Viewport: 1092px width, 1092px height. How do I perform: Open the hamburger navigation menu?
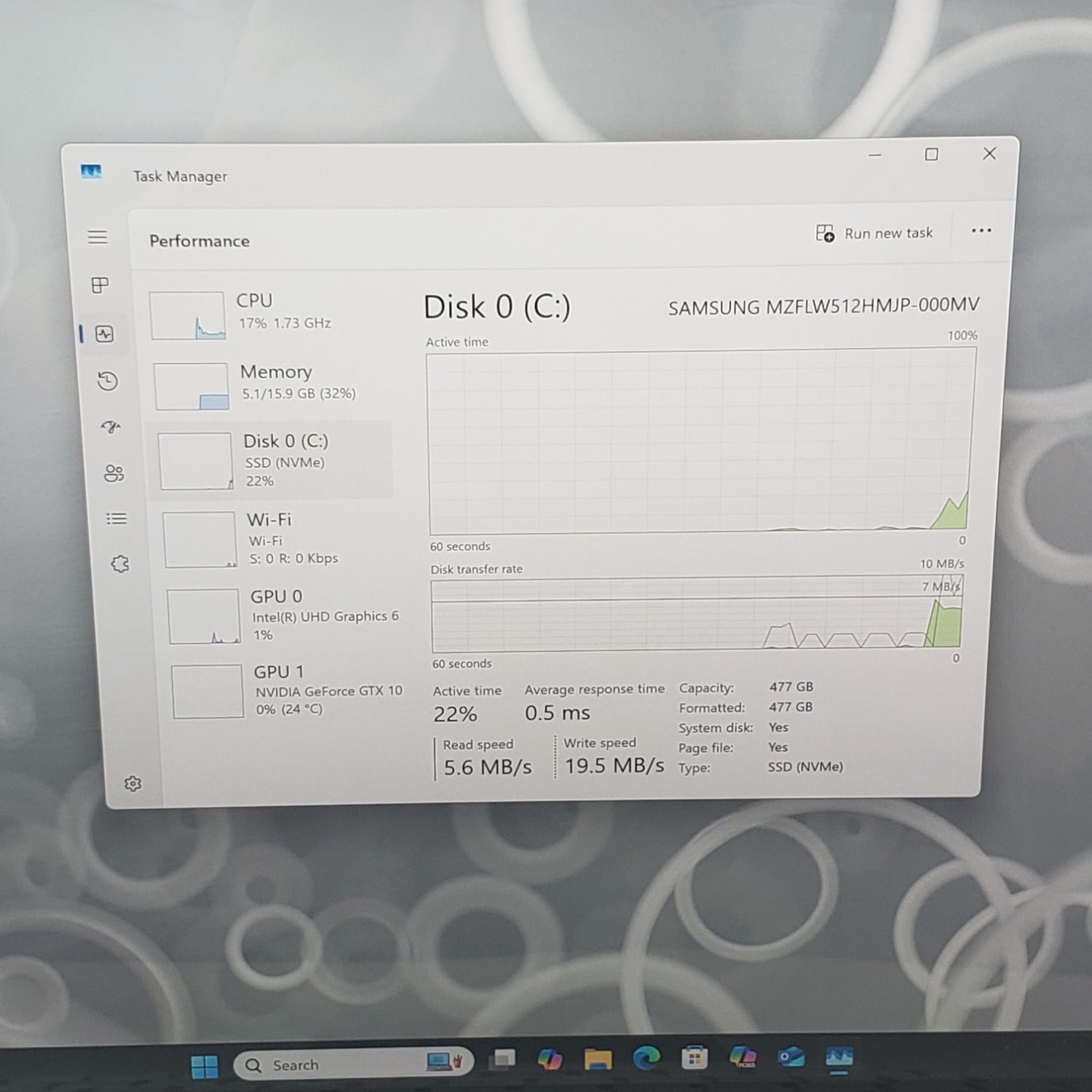[98, 237]
